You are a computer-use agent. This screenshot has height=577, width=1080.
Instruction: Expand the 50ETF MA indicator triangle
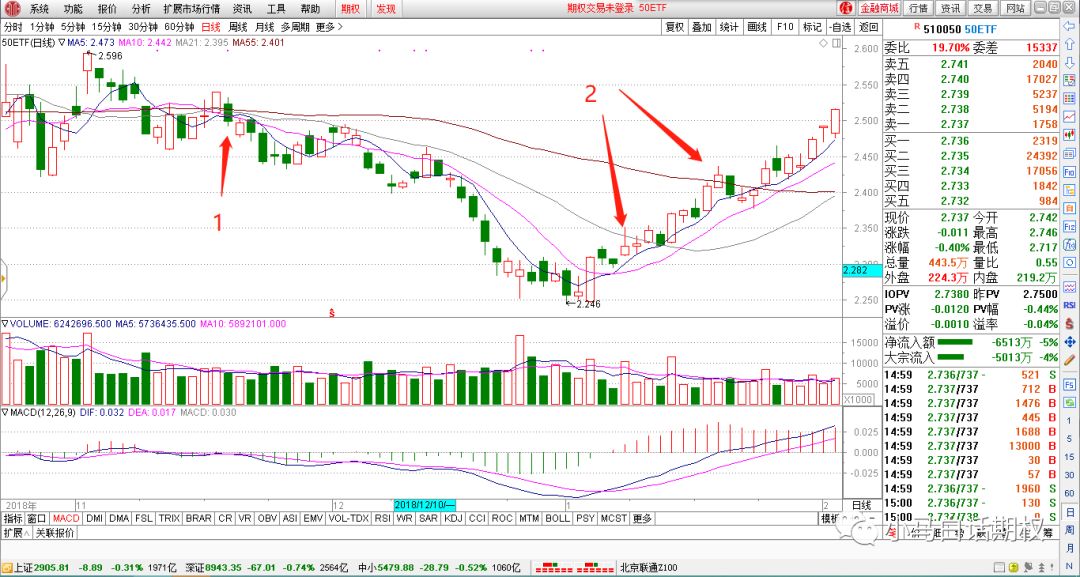pyautogui.click(x=62, y=43)
